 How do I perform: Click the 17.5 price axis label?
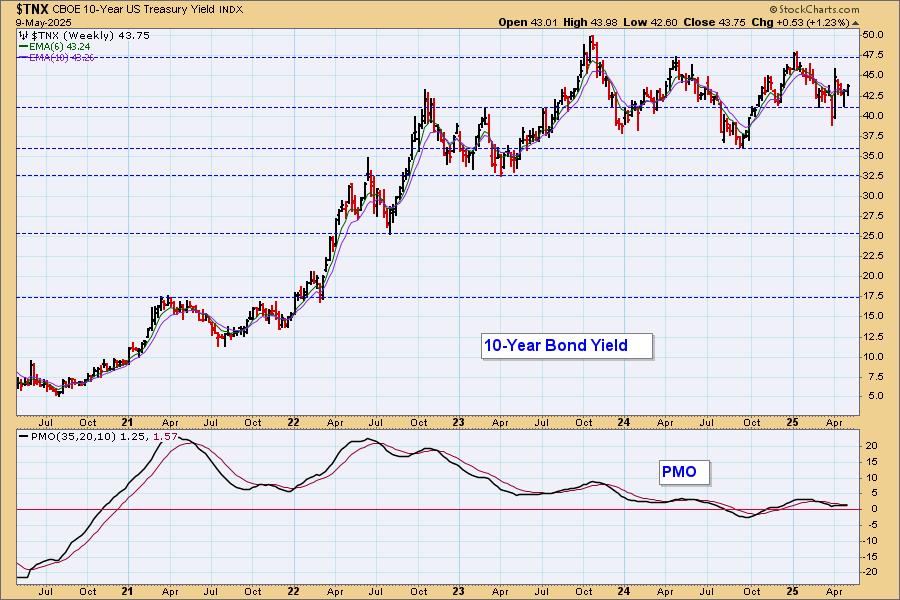pos(872,296)
